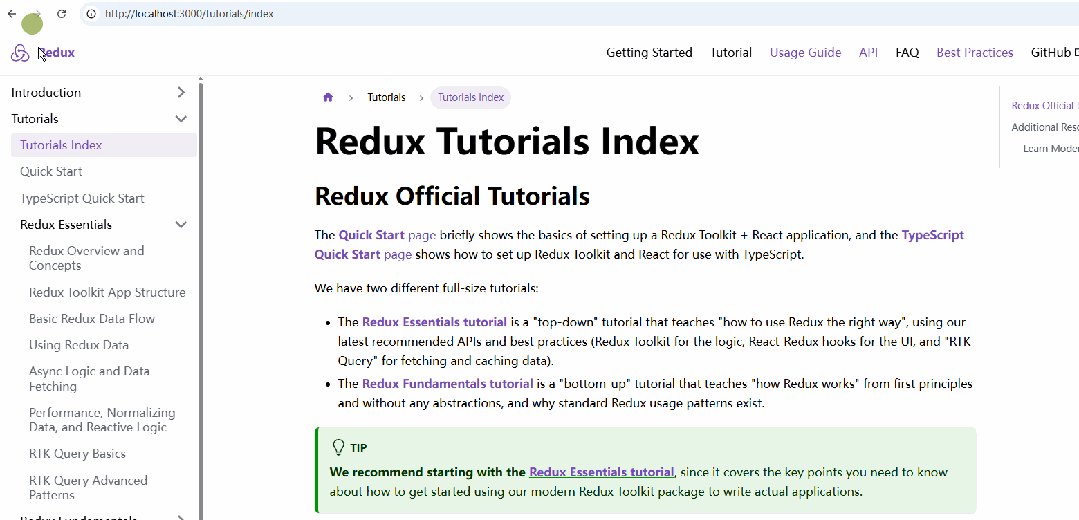Jump to Additional Resources in TOC

coord(1043,127)
